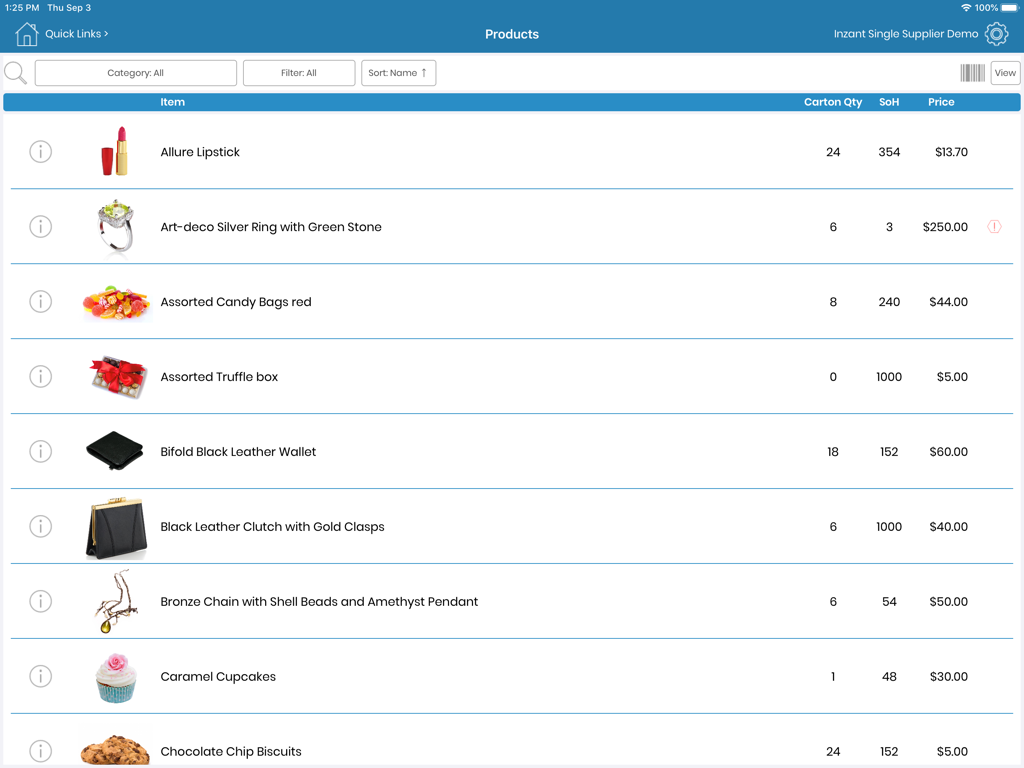Open info icon for Chocolate Chip Biscuits
Screen dimensions: 1024x768
(x=40, y=751)
